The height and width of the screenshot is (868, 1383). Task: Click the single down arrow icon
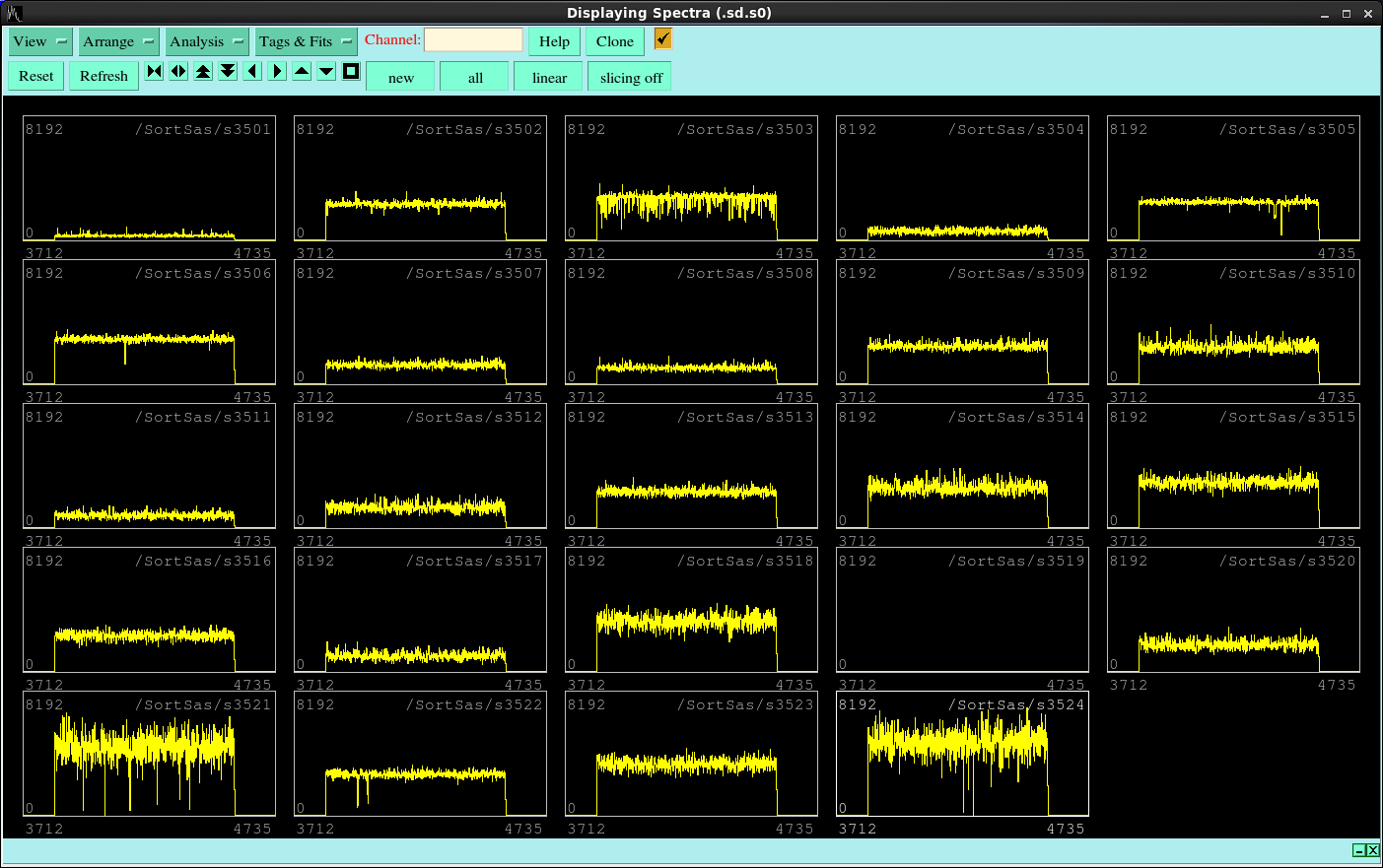click(326, 71)
